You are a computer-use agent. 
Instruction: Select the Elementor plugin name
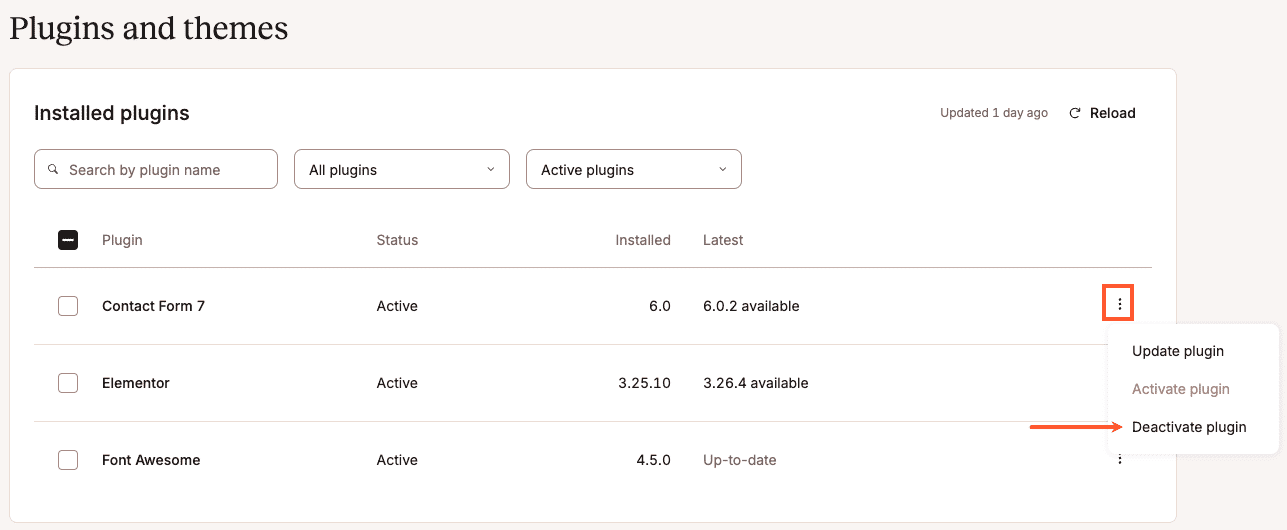(136, 383)
